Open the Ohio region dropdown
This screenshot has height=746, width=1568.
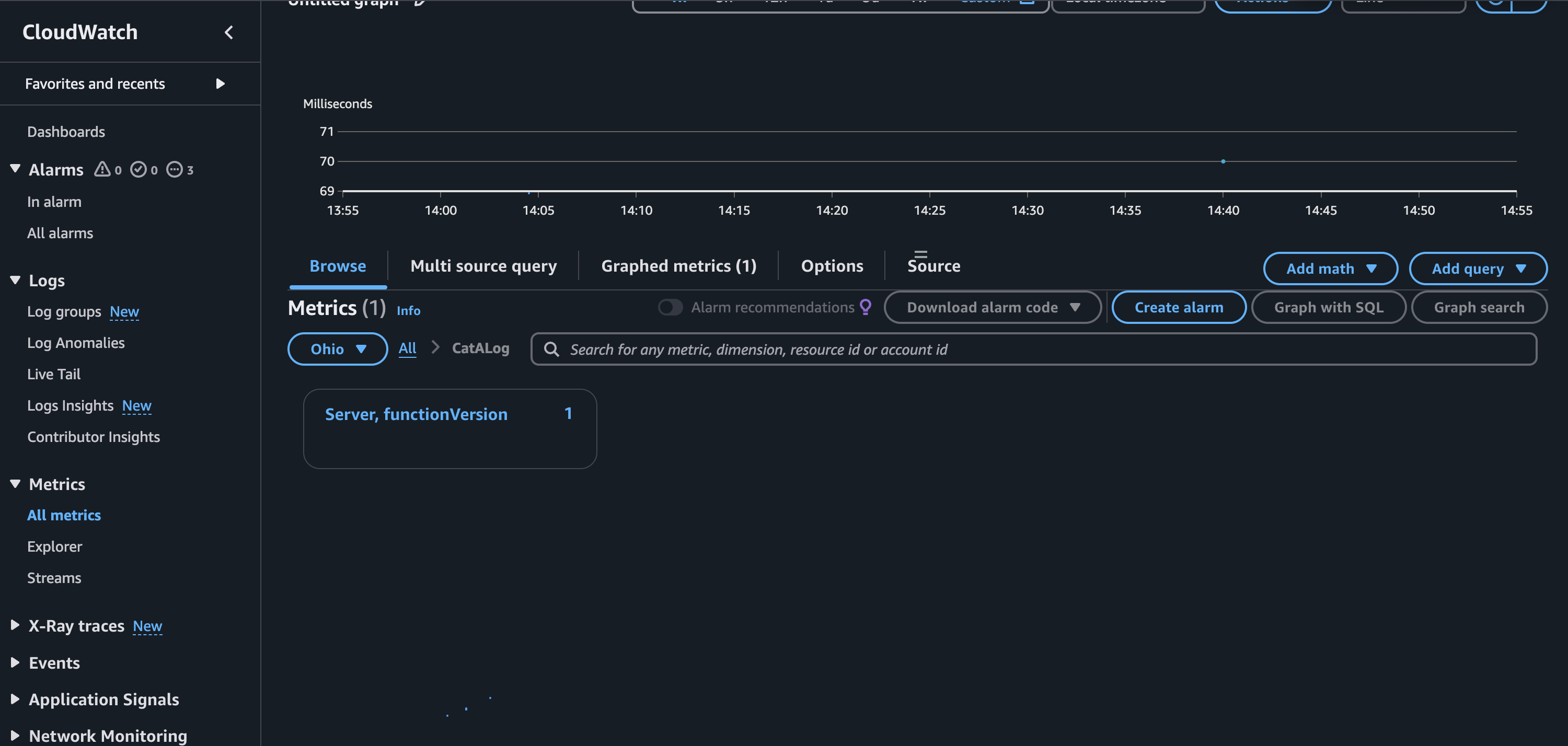click(x=337, y=348)
